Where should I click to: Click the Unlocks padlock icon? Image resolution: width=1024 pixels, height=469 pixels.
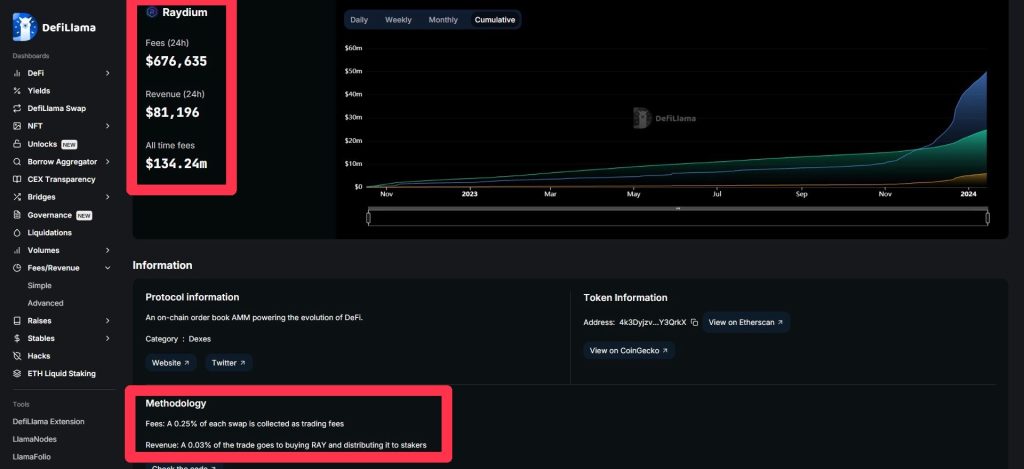tap(17, 144)
